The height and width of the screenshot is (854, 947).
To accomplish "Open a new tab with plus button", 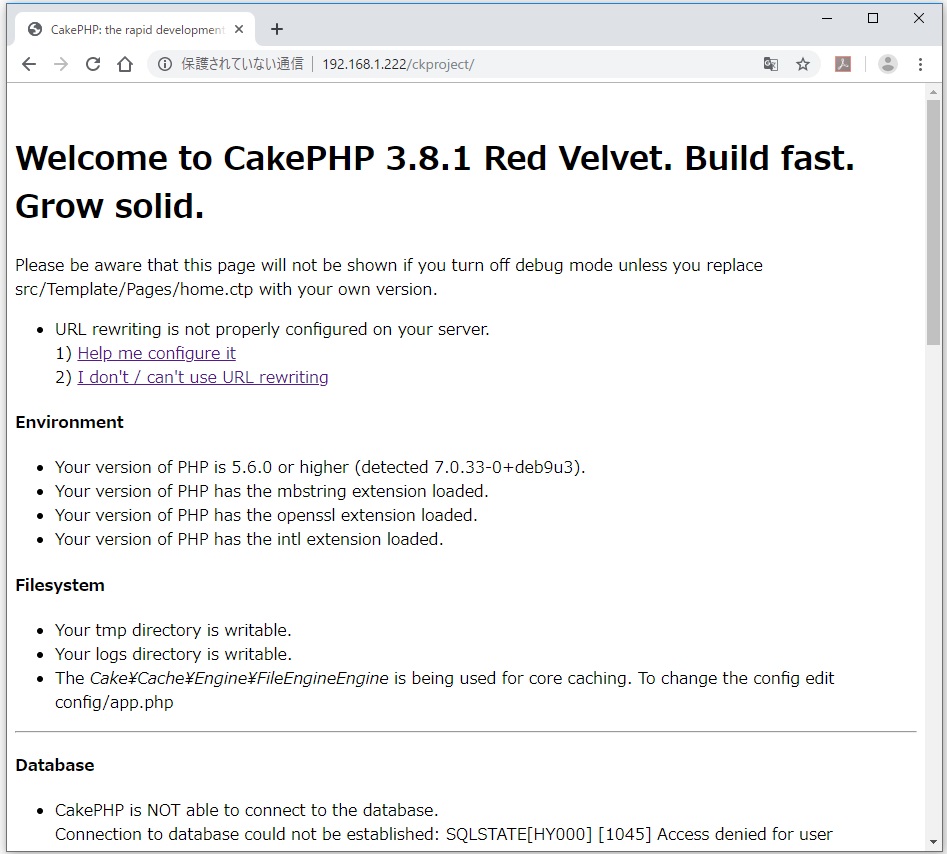I will click(x=277, y=30).
